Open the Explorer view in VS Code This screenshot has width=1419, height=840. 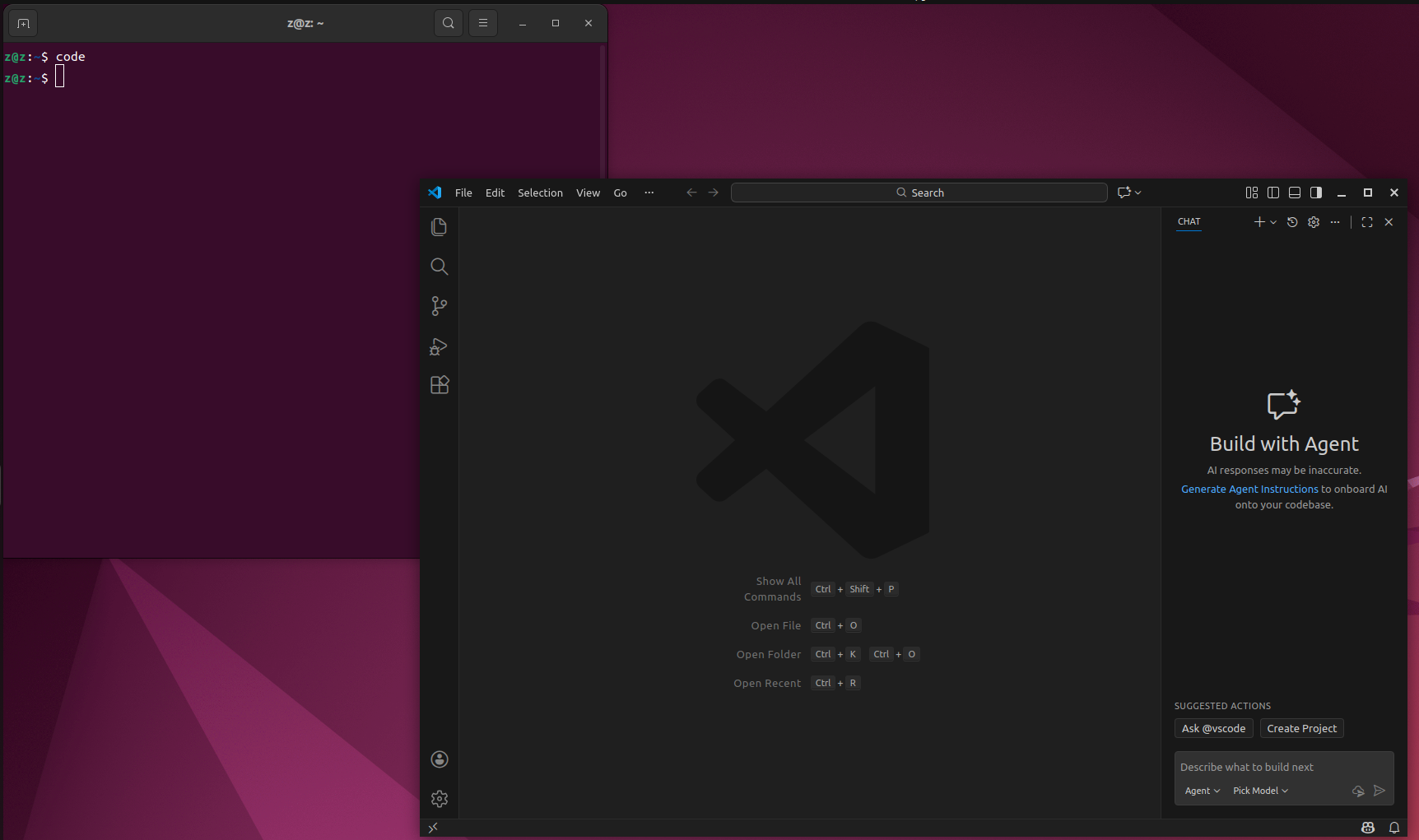point(440,227)
